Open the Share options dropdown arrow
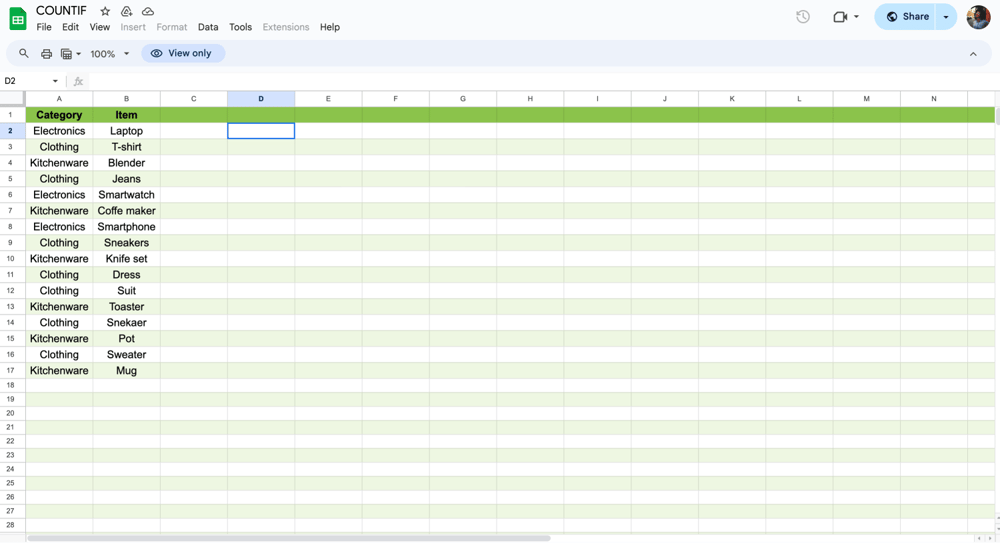The width and height of the screenshot is (1000, 543). 946,17
